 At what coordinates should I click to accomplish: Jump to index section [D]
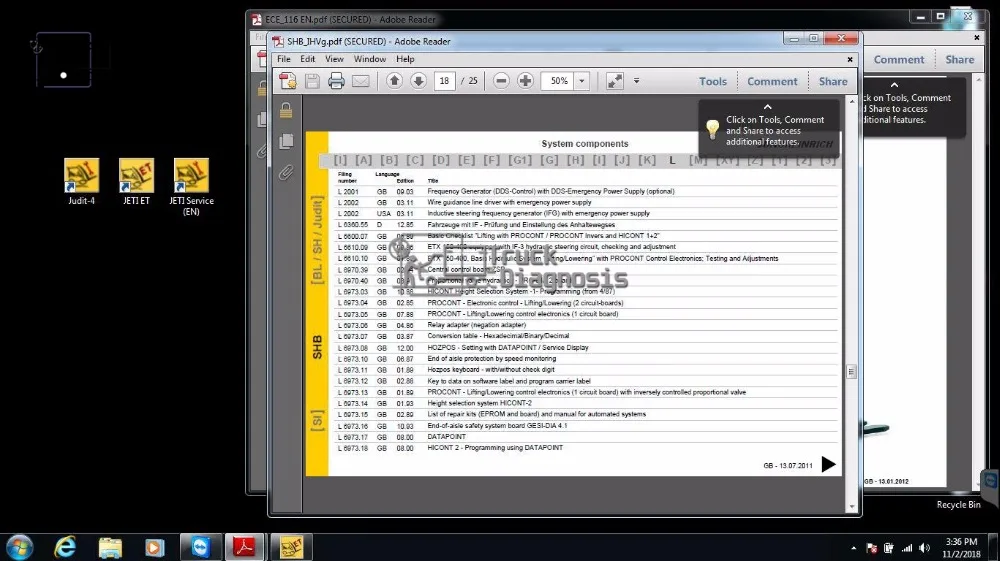coord(441,160)
